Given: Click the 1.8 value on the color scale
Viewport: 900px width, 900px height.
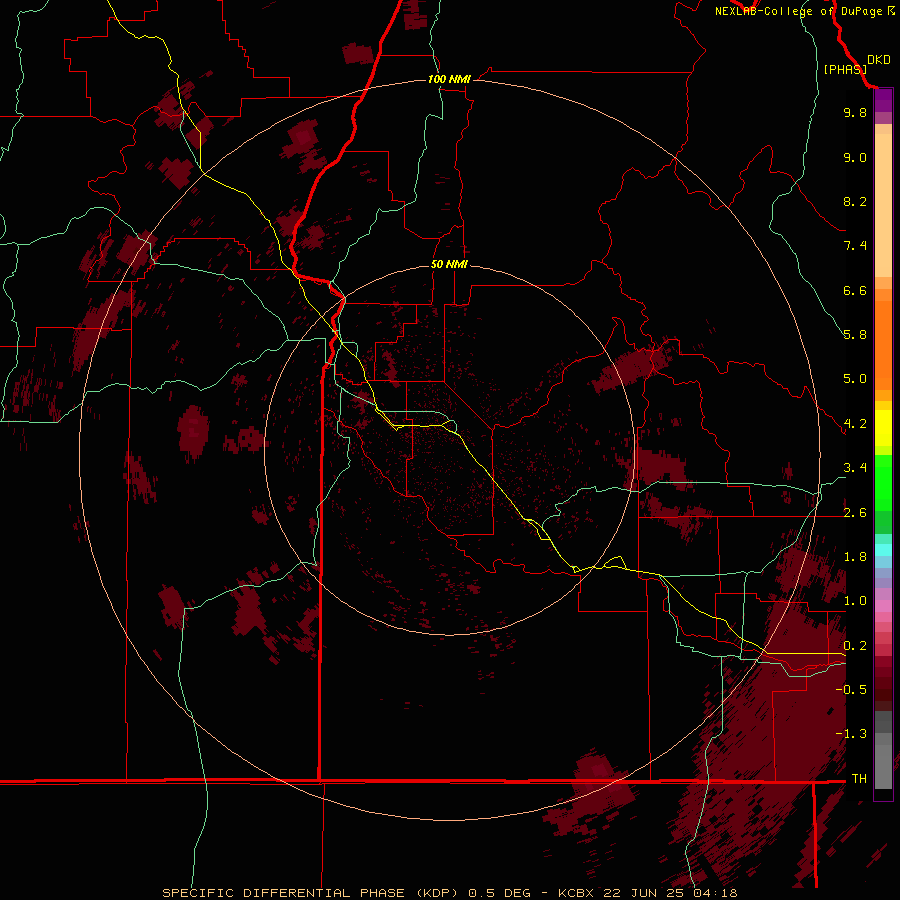Looking at the screenshot, I should [855, 557].
